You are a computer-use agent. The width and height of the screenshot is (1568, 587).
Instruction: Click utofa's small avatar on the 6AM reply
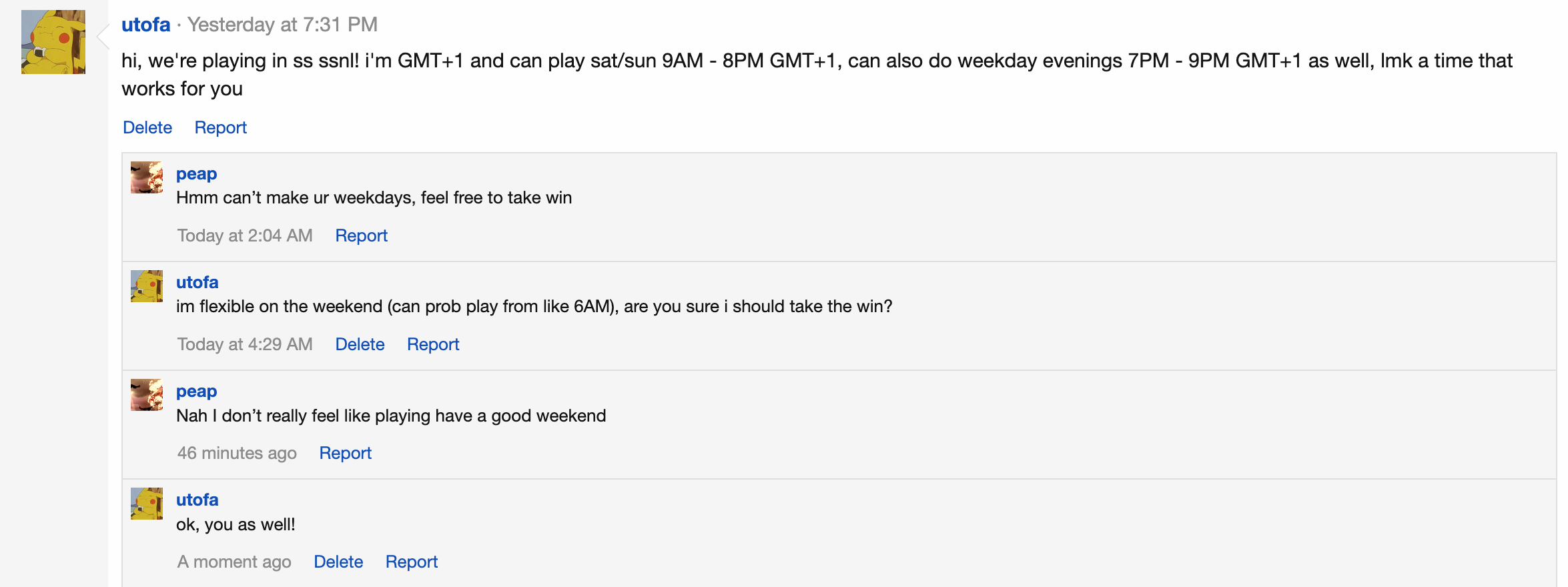147,286
